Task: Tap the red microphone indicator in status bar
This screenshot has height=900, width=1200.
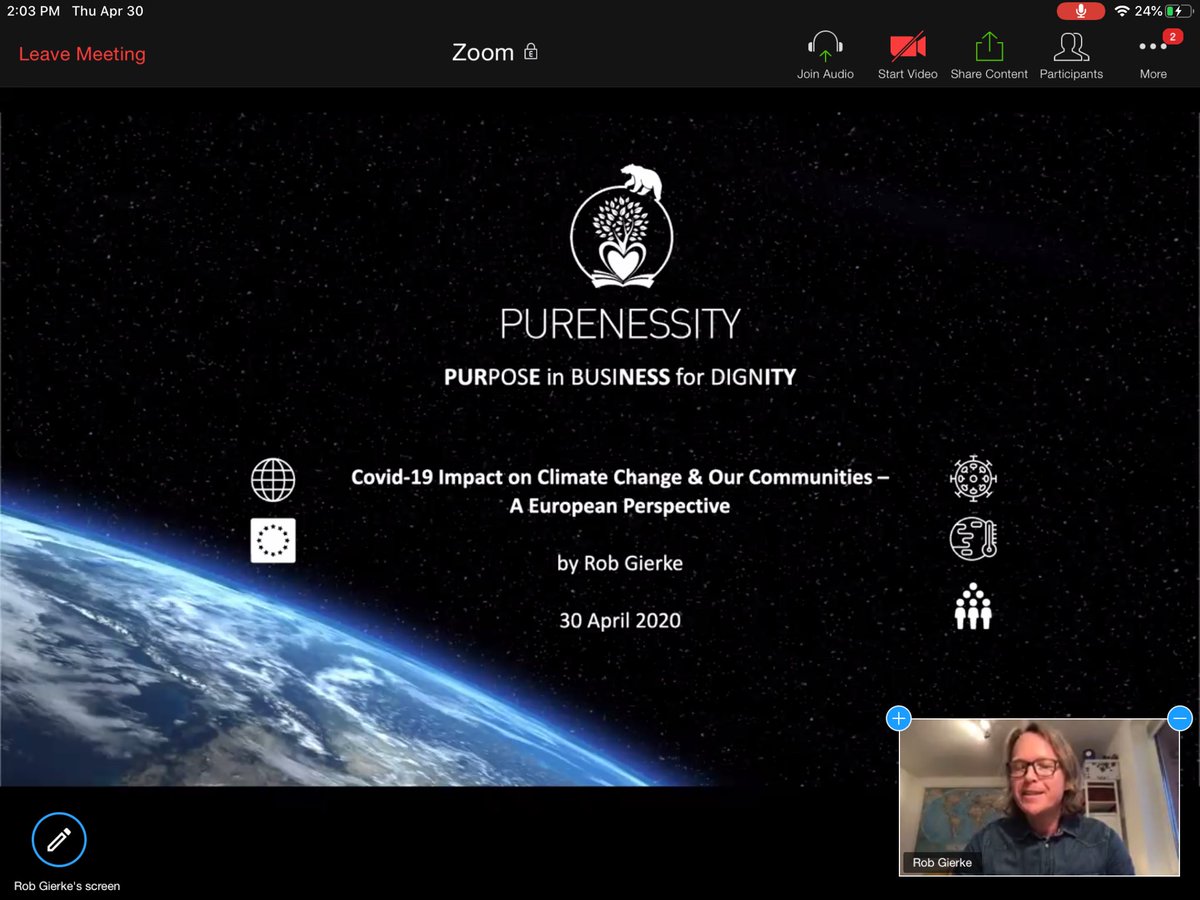Action: (1081, 11)
